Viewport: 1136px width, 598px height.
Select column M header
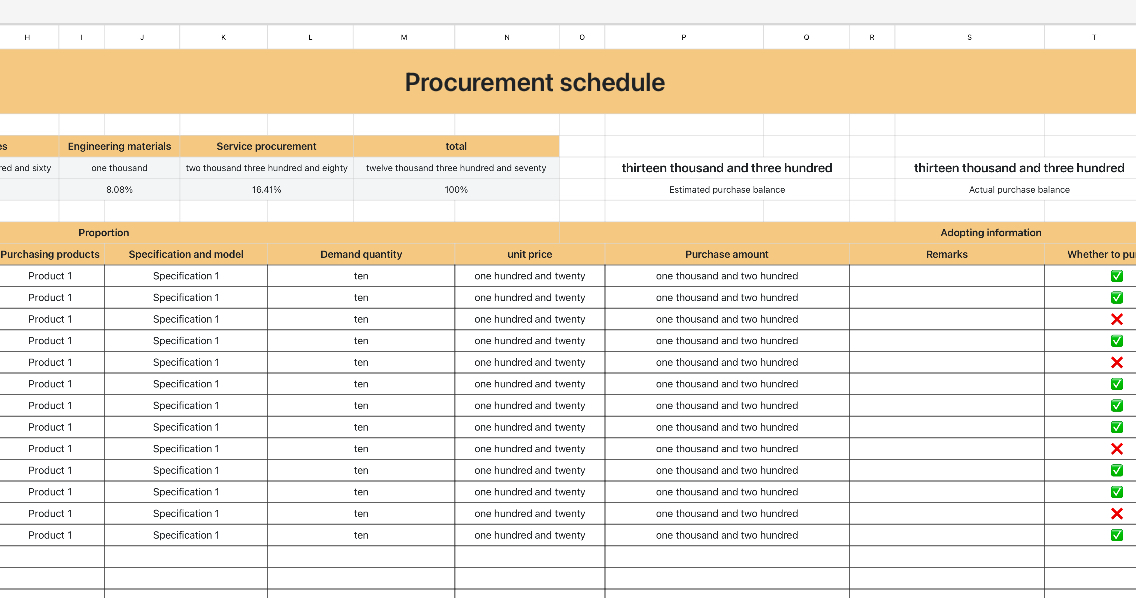404,37
